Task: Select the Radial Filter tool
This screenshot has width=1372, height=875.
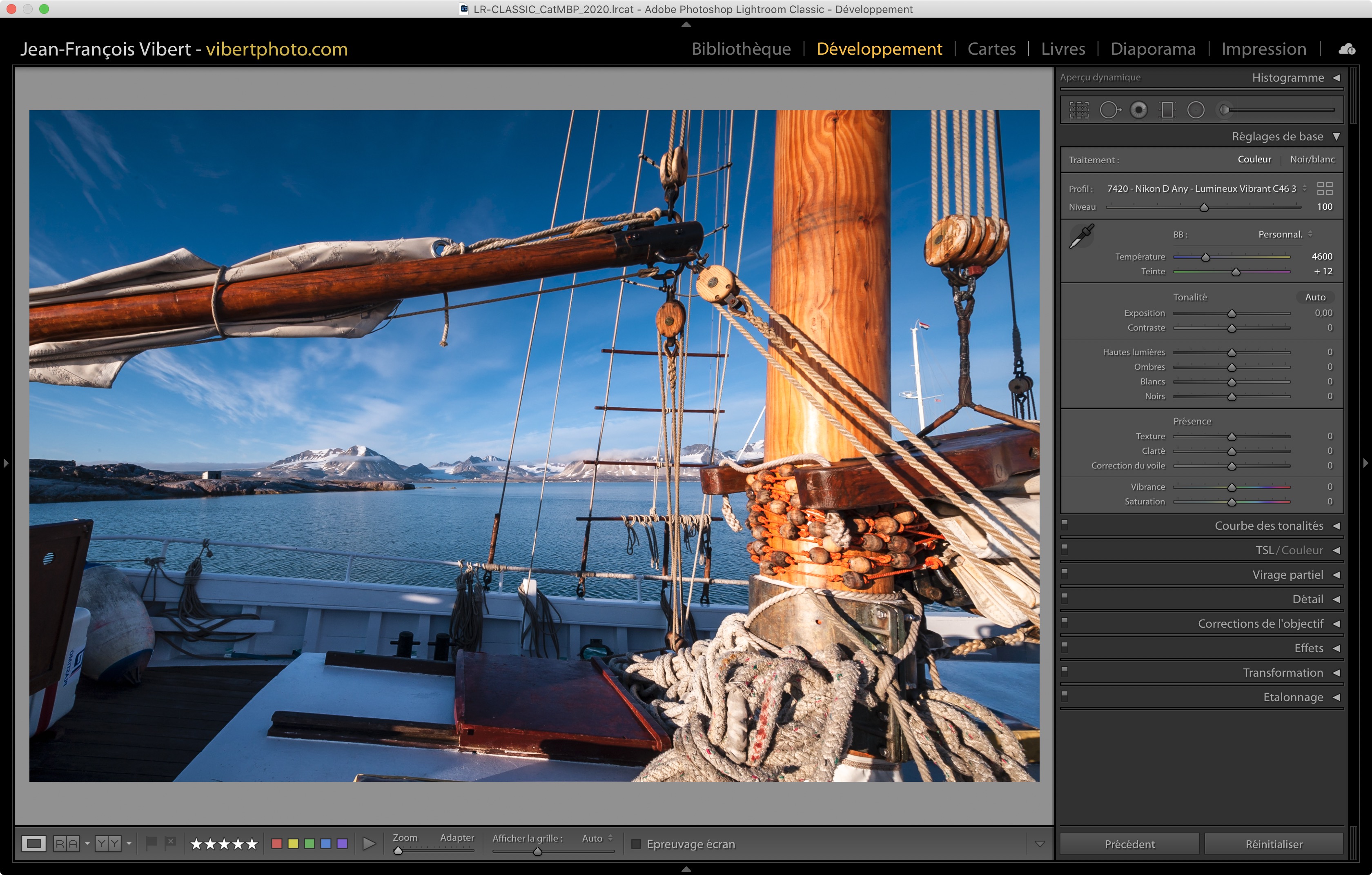Action: point(1195,110)
